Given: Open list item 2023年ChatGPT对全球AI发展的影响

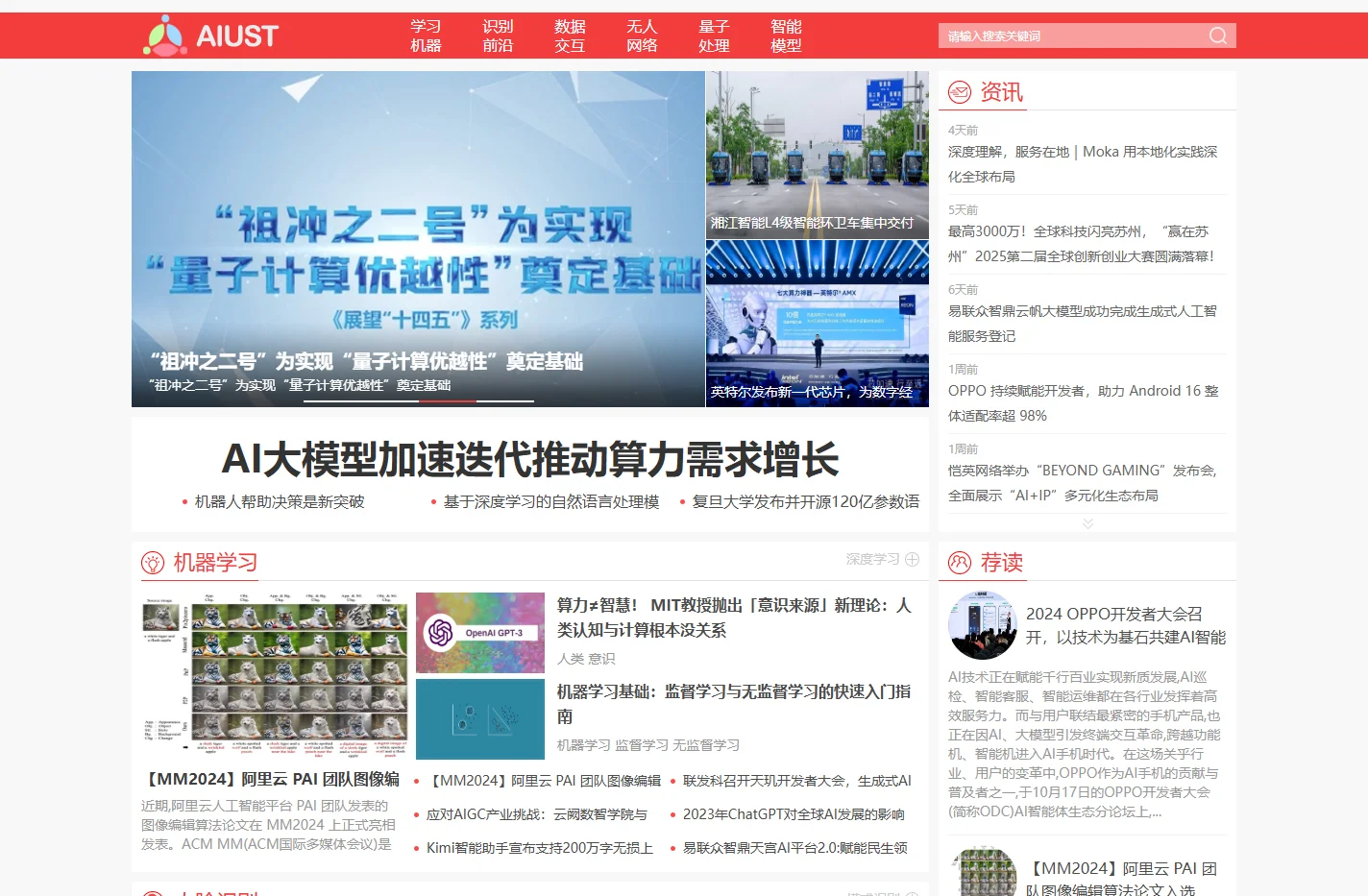Looking at the screenshot, I should pos(794,814).
